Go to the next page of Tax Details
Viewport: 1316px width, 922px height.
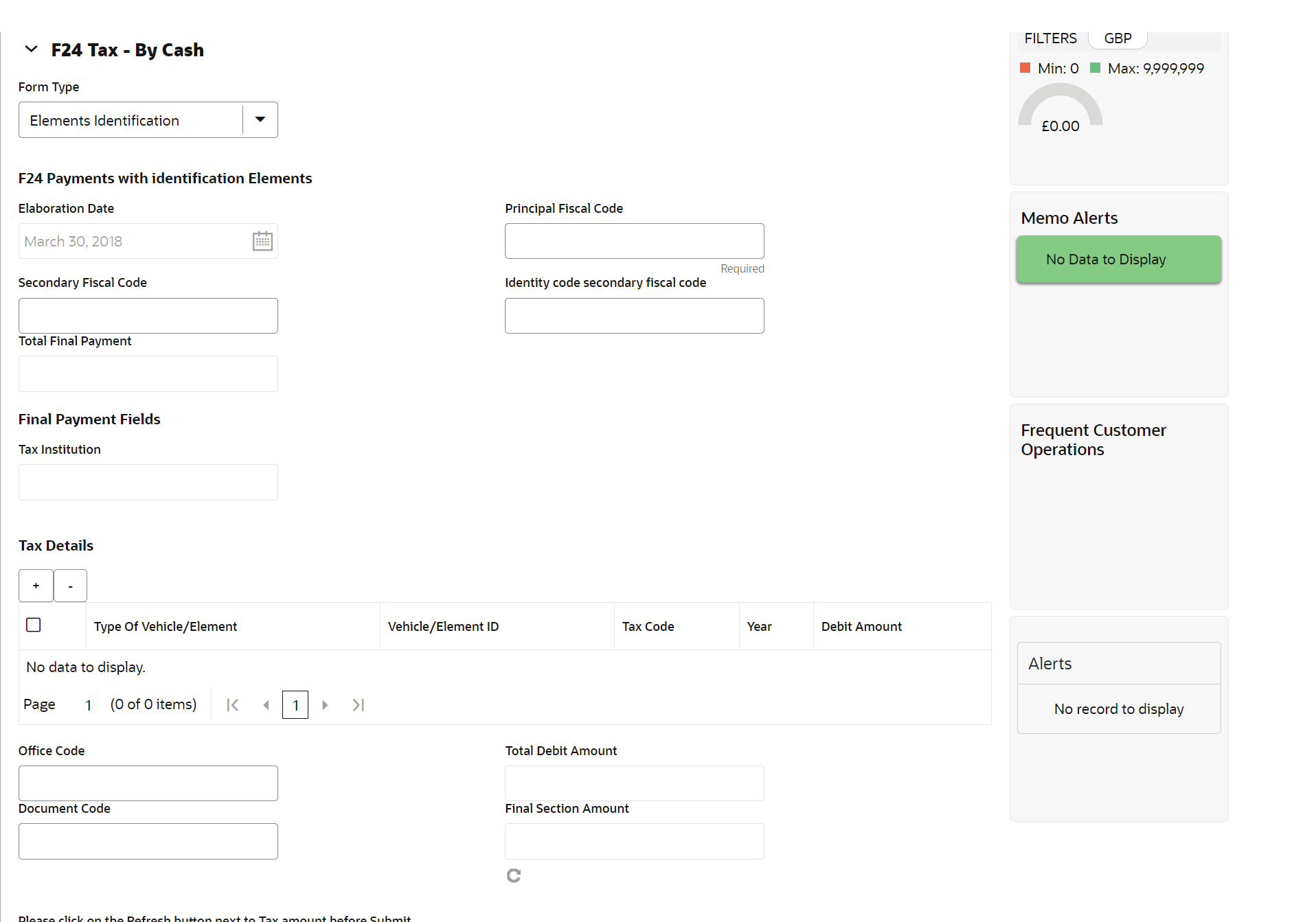325,705
